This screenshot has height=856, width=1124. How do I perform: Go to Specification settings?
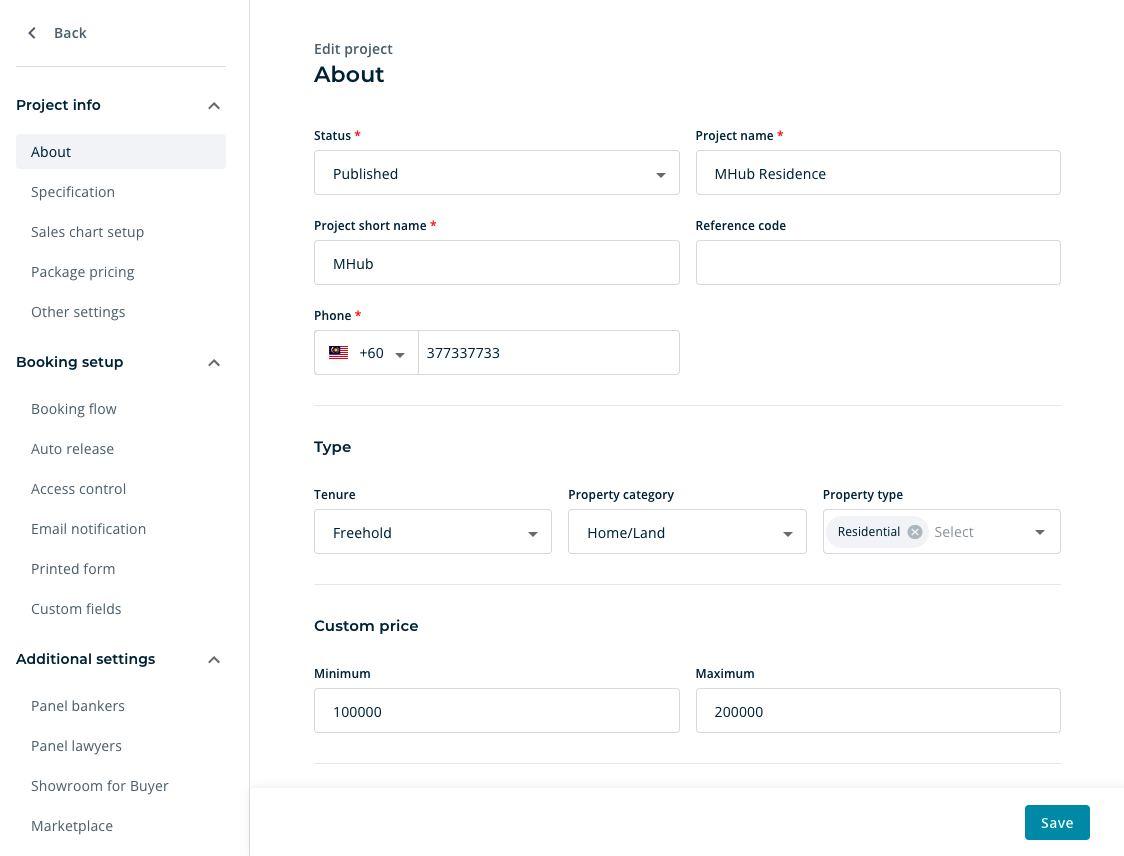pyautogui.click(x=72, y=191)
